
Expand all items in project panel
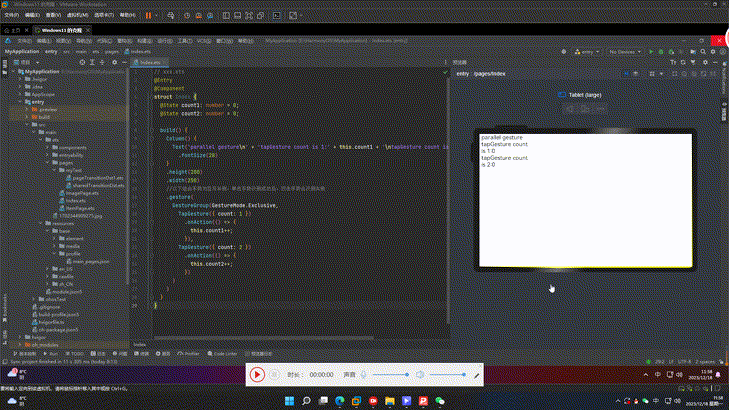92,62
